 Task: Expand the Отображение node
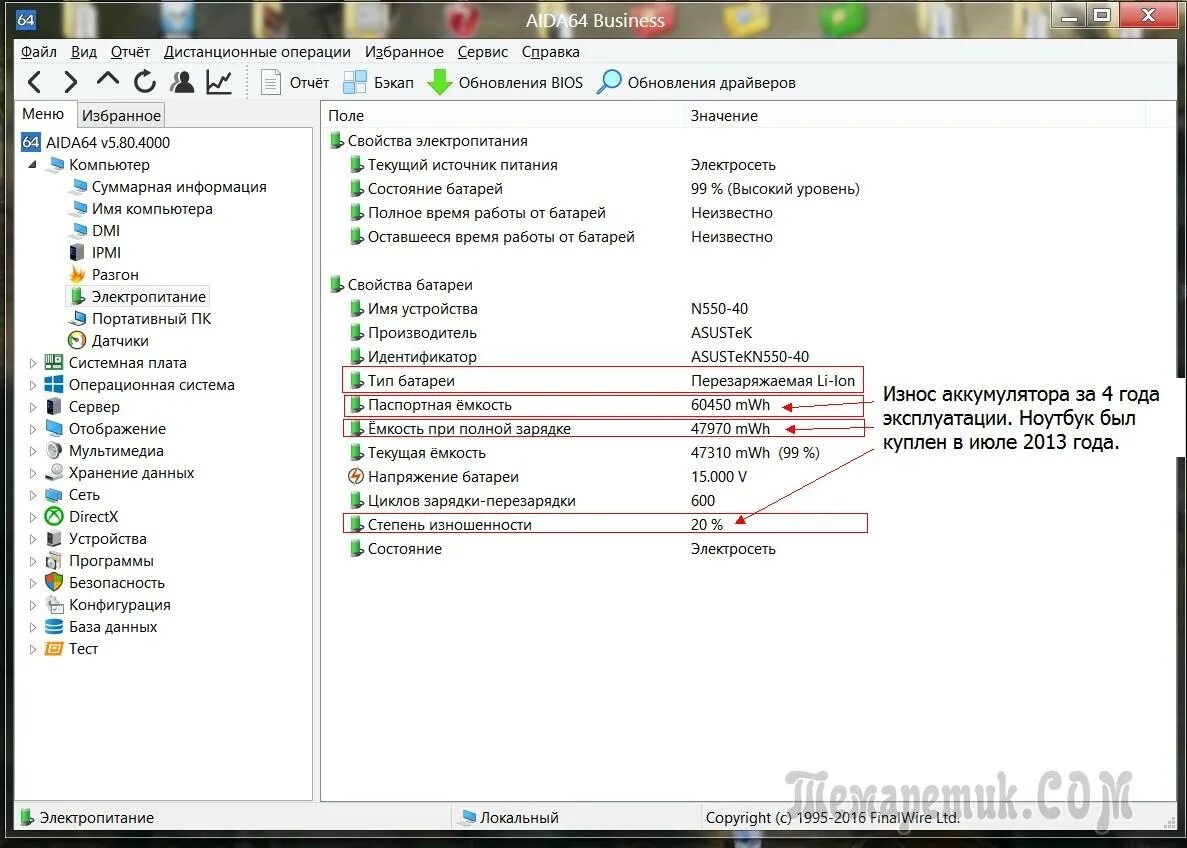(33, 429)
